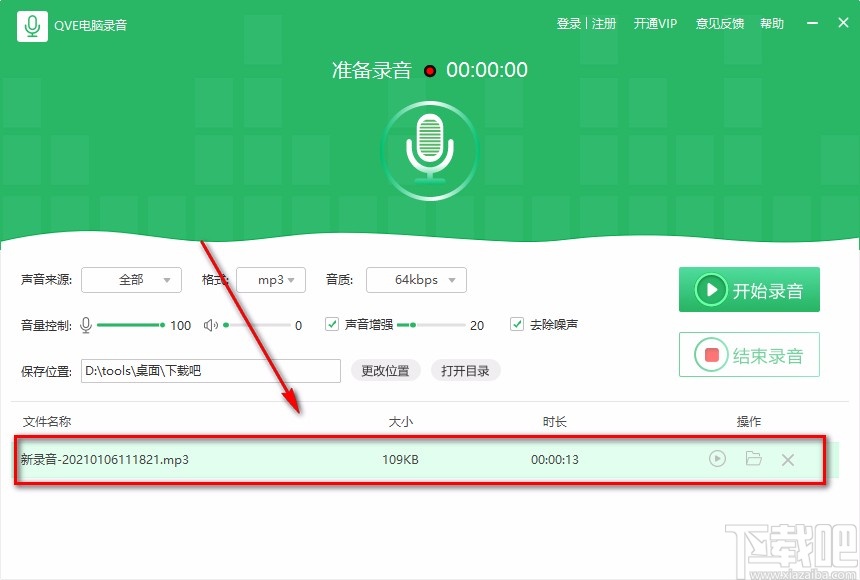Uncheck the 去除噪声 option
The height and width of the screenshot is (580, 860).
click(517, 324)
